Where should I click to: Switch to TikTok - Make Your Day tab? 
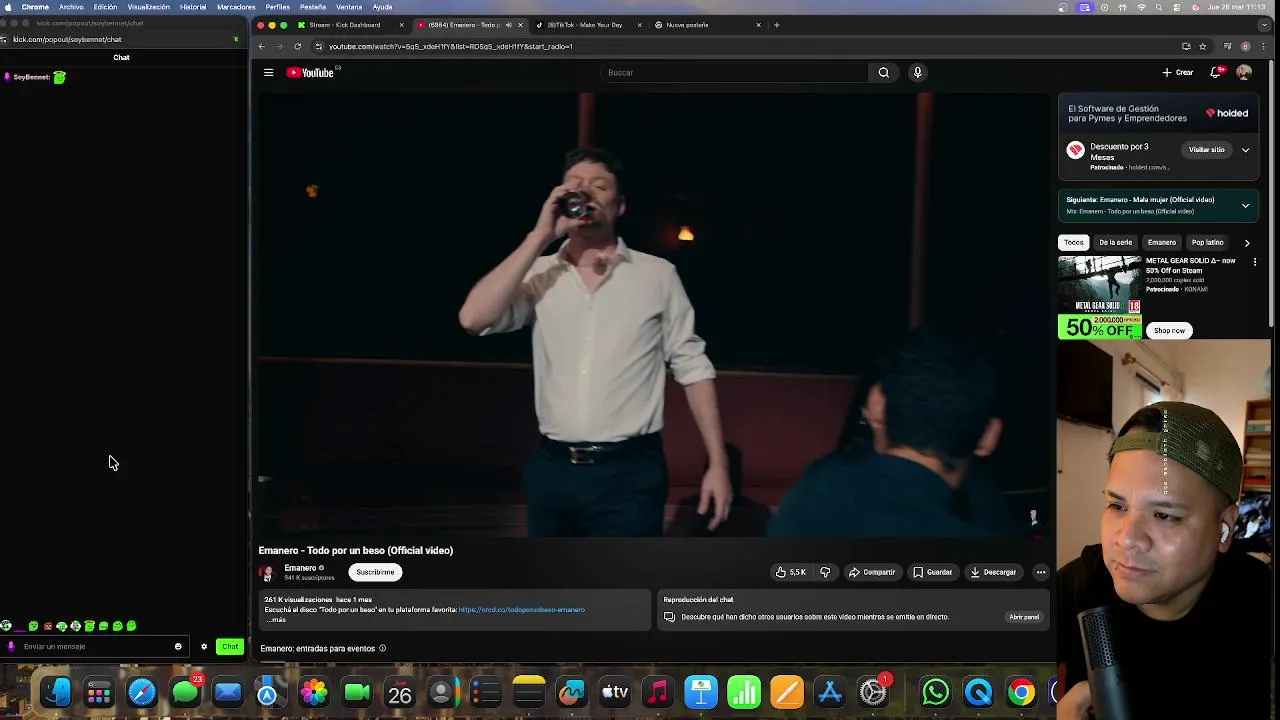pos(586,25)
